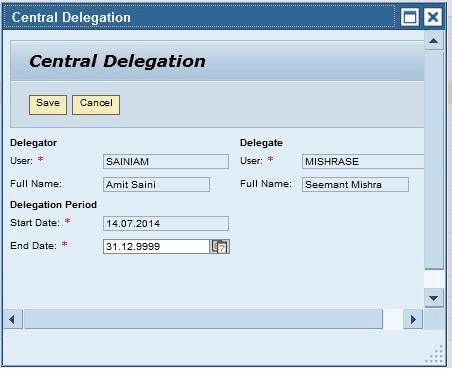Select the Delegator User field SAINIAM
Screen dimensions: 452x369
(166, 162)
